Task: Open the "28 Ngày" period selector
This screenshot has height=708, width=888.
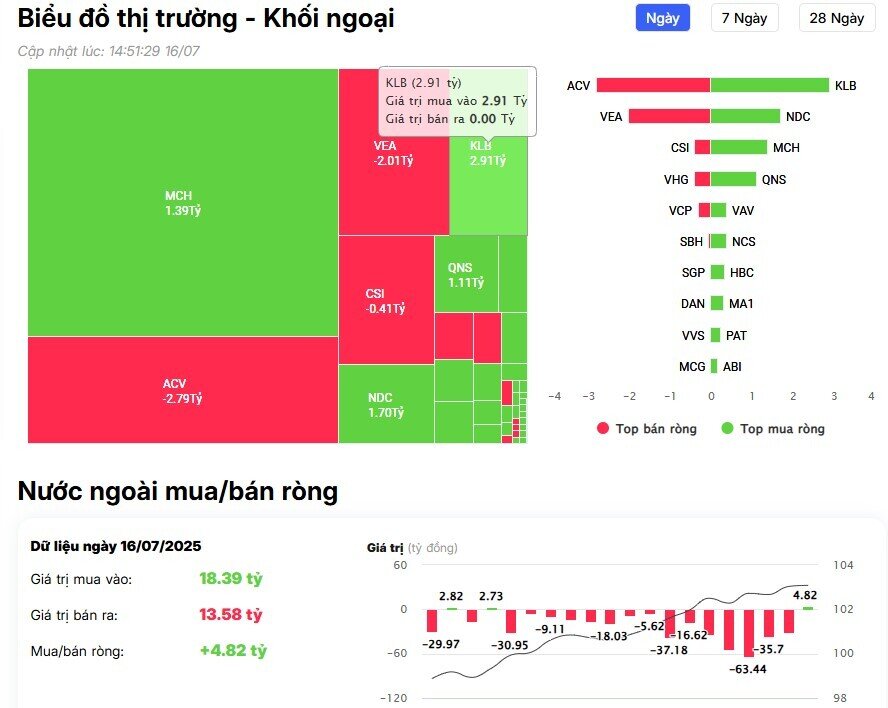Action: (835, 18)
